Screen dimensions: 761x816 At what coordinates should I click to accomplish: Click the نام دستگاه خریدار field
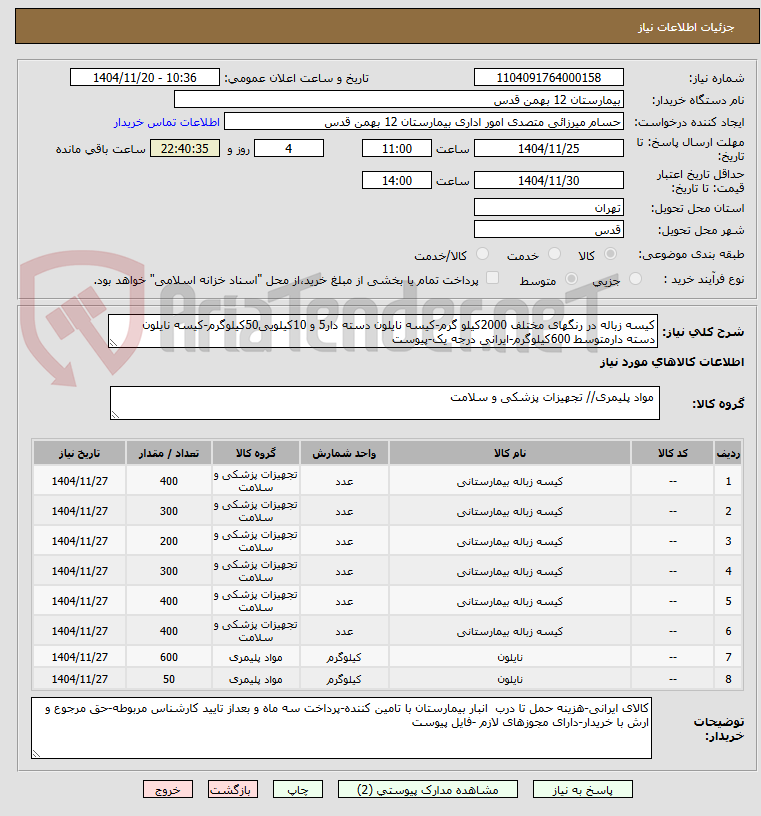click(399, 99)
